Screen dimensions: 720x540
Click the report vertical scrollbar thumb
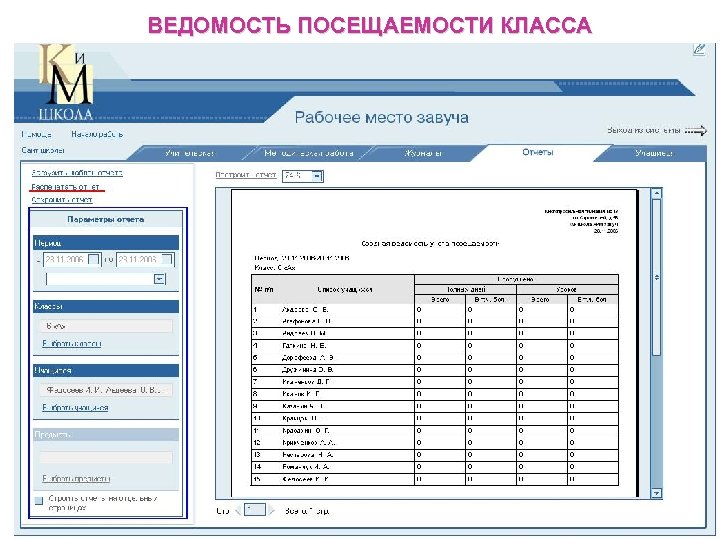pyautogui.click(x=657, y=277)
